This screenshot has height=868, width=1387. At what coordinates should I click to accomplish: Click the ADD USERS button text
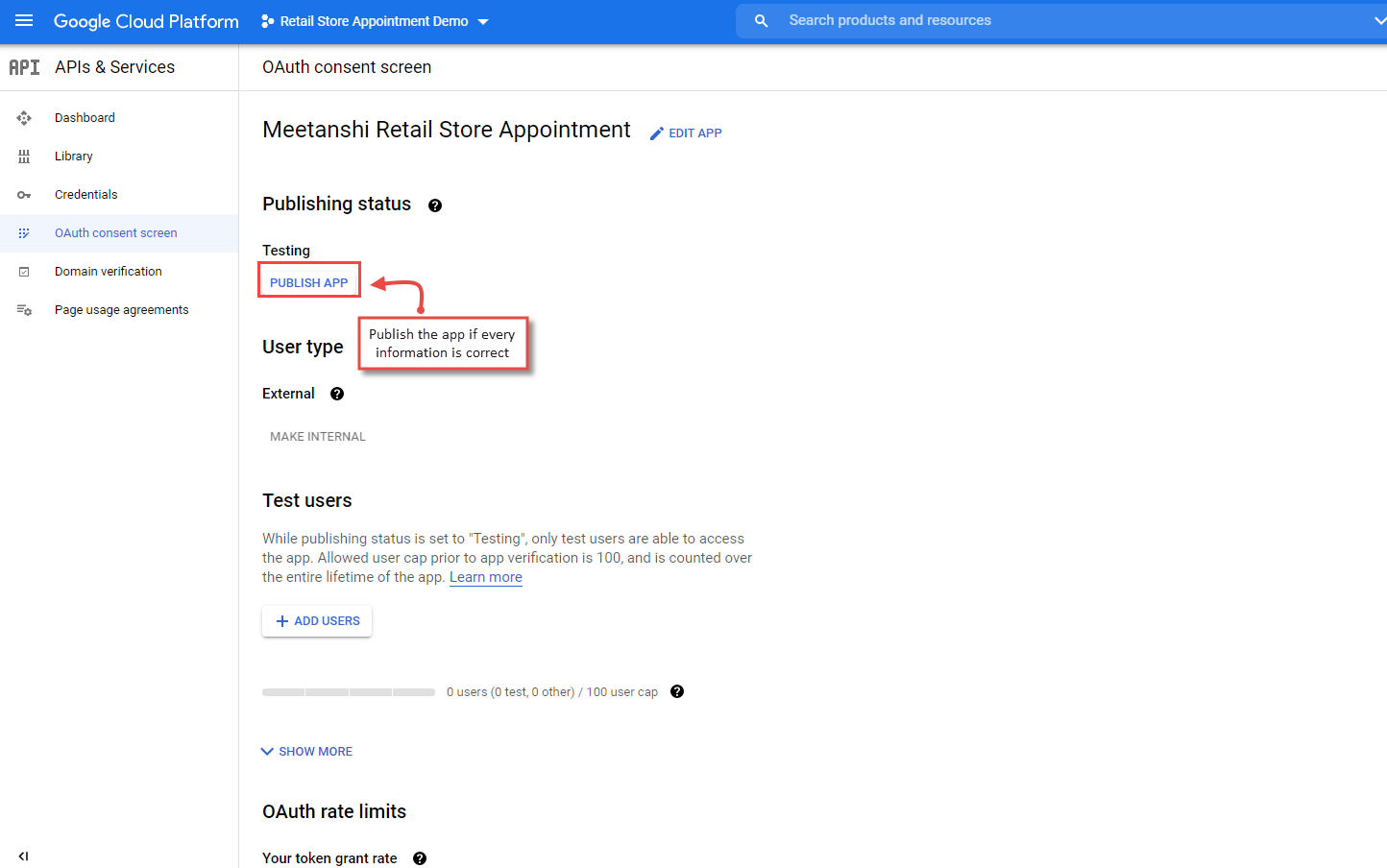pos(328,621)
